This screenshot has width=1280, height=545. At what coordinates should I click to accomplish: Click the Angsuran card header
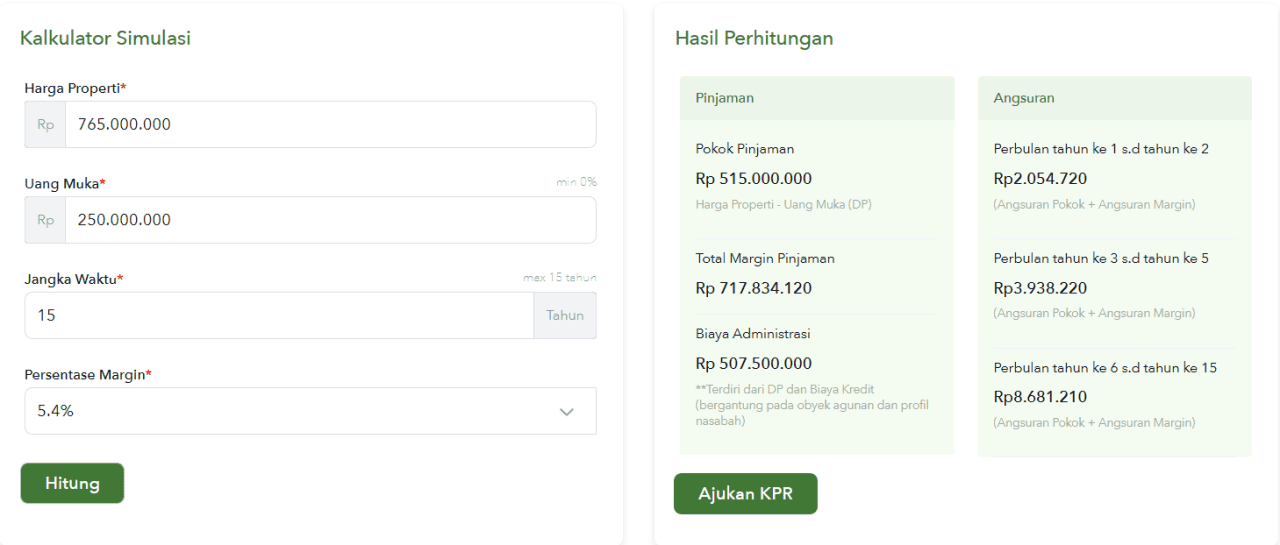click(x=1114, y=98)
